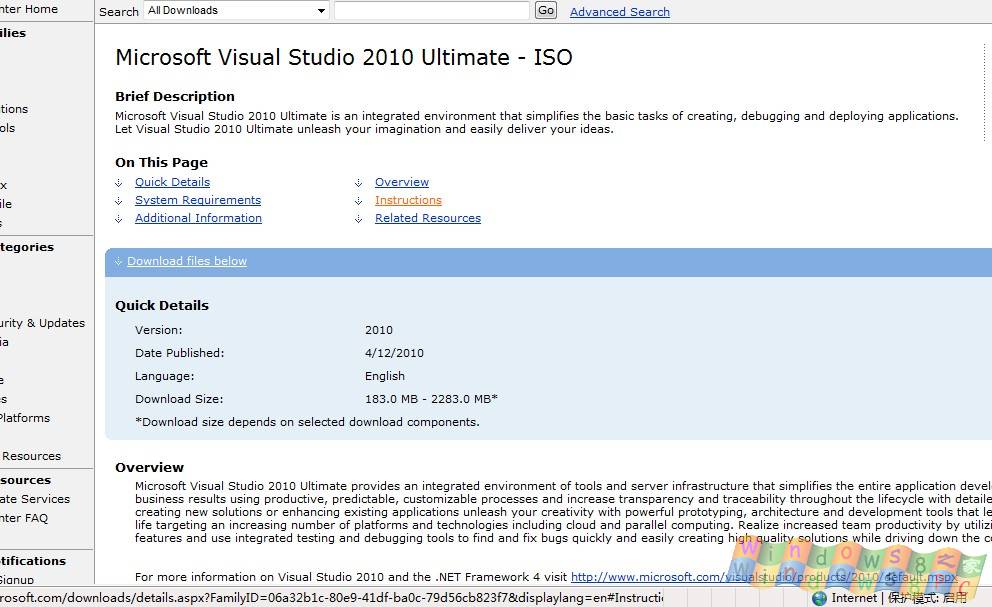992x607 pixels.
Task: Click the Language: label
Action: coord(164,376)
